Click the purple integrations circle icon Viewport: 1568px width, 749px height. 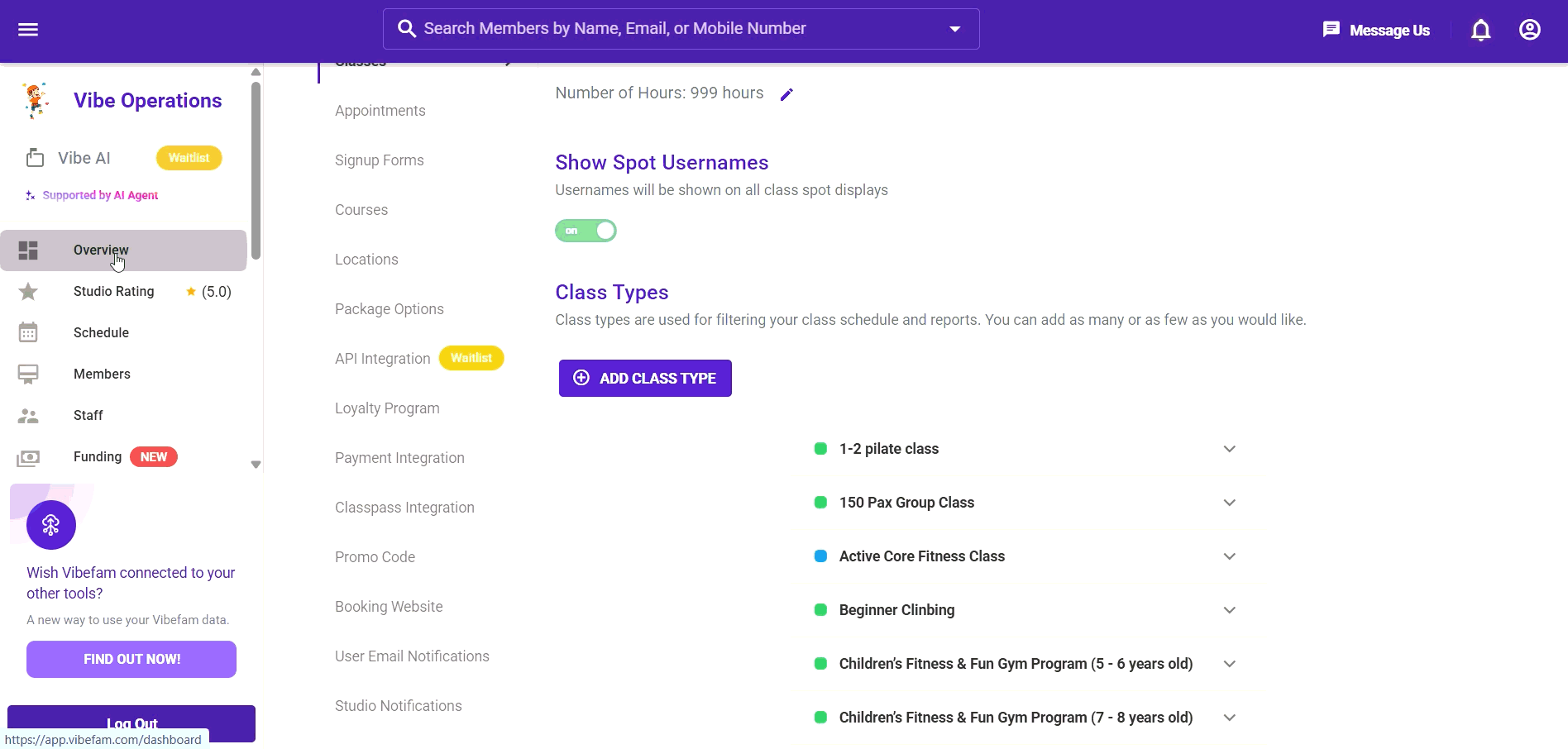(51, 525)
